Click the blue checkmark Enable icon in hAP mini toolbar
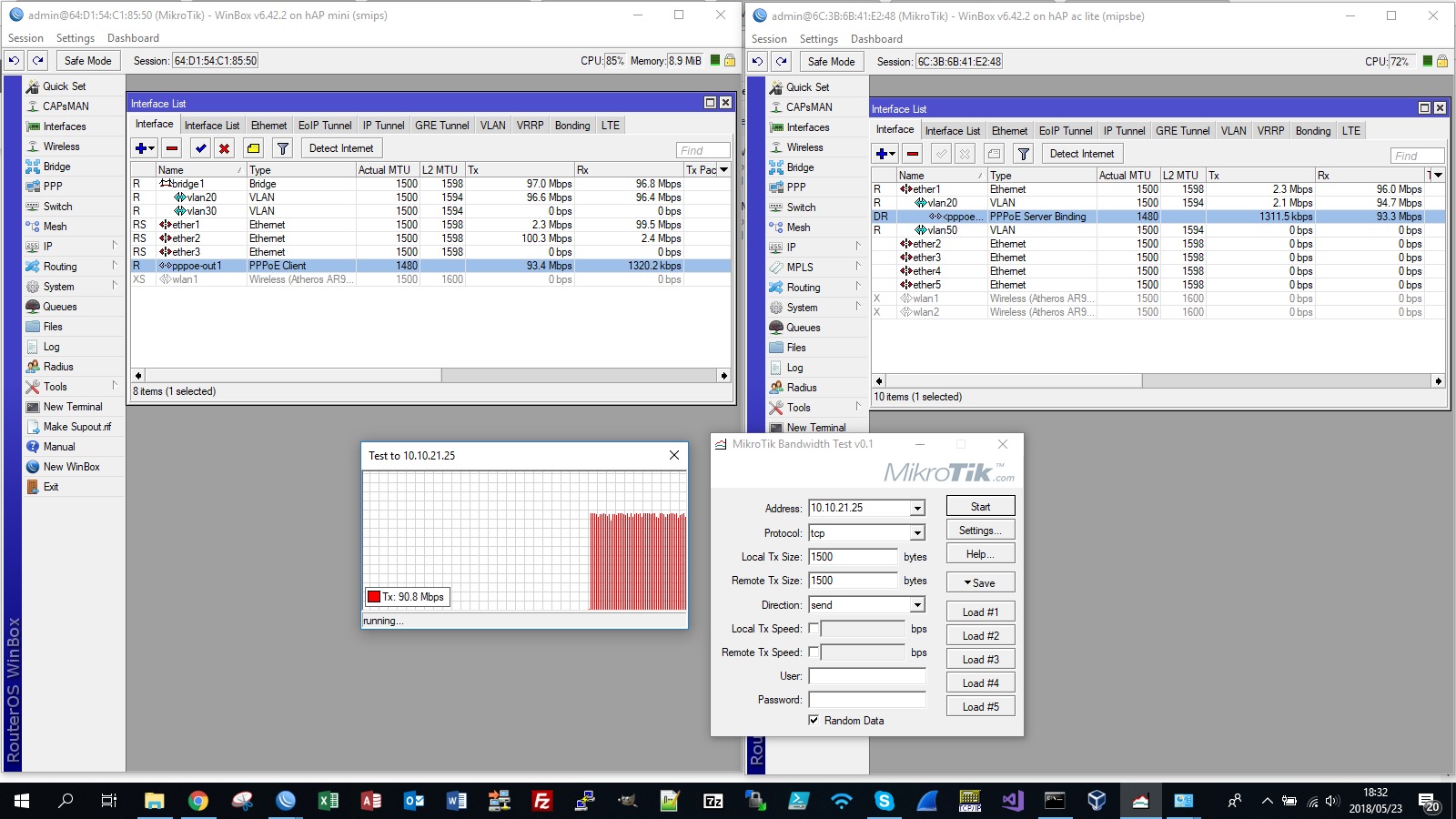 tap(200, 148)
